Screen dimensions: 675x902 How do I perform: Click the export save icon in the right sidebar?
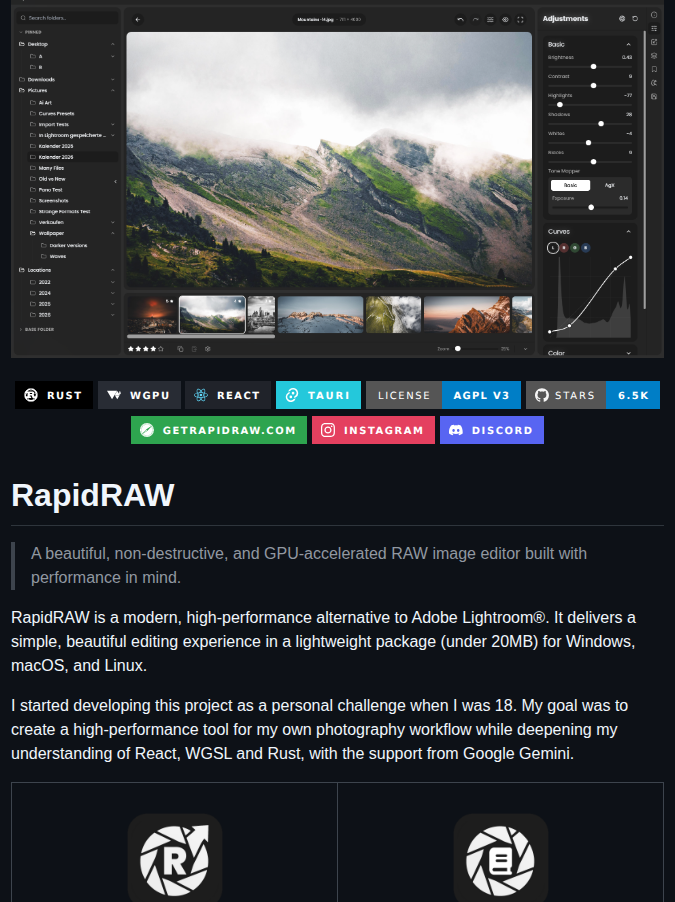(654, 97)
